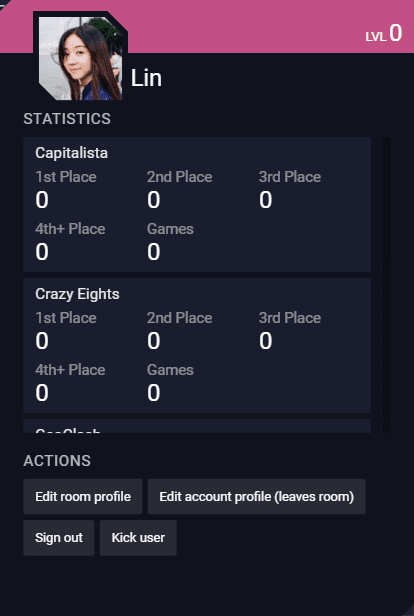Click Capitalista 2nd Place count
This screenshot has height=616, width=414.
[154, 200]
